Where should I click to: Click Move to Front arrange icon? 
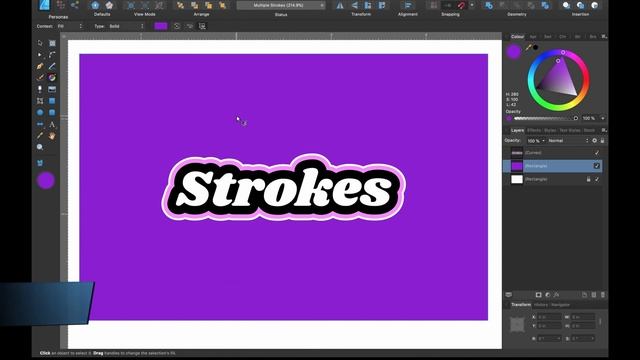[222, 5]
